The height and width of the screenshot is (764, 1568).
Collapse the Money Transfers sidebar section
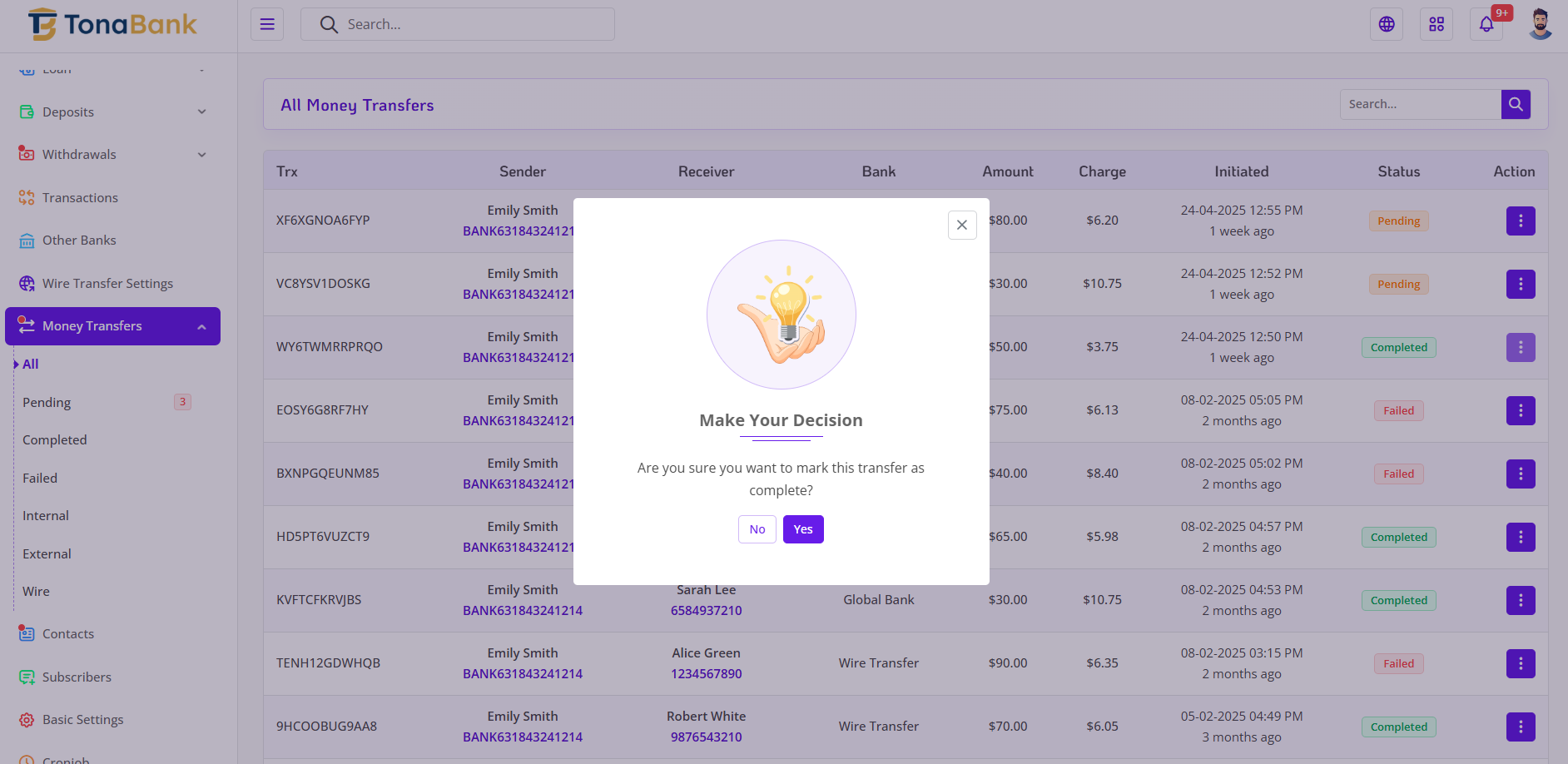112,326
